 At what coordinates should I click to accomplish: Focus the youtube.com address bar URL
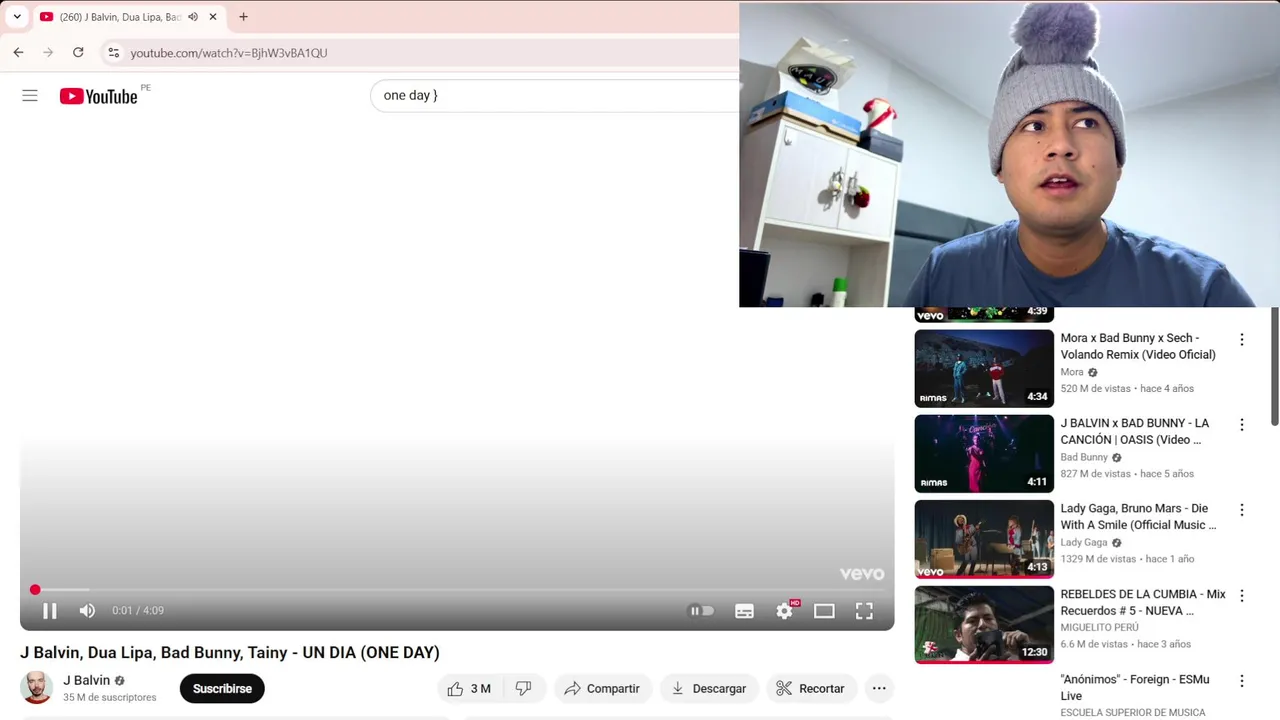click(x=229, y=53)
